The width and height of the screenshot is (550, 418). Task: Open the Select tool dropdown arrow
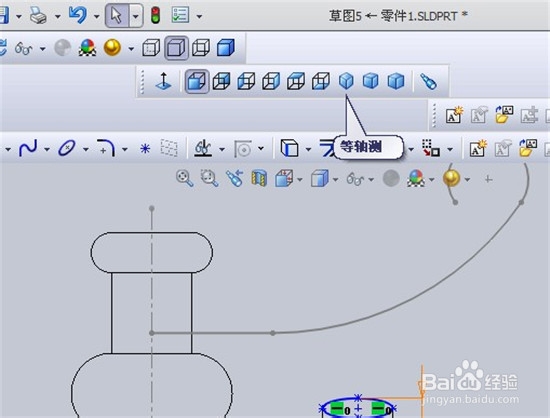136,16
